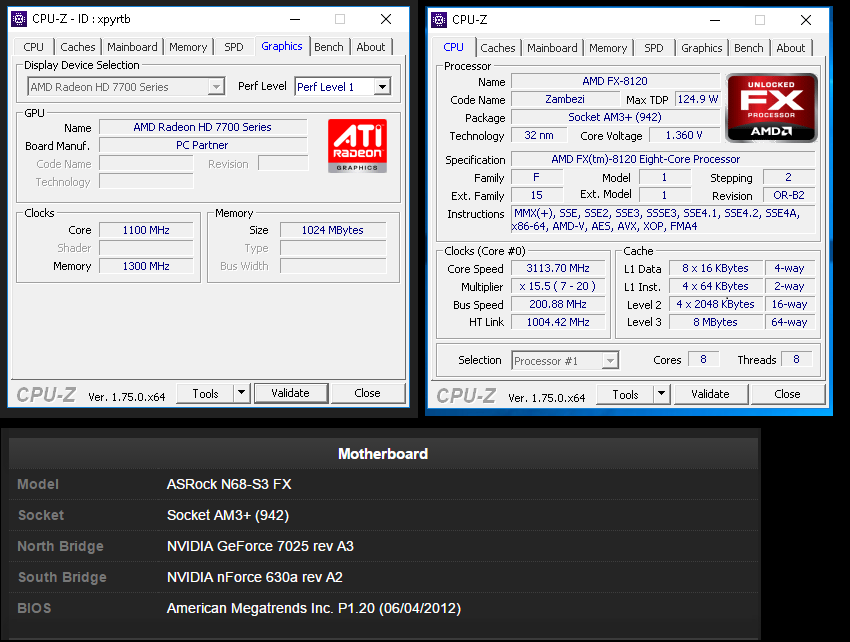Click the processor name 'AMD FX-8120'
This screenshot has width=850, height=642.
click(615, 81)
